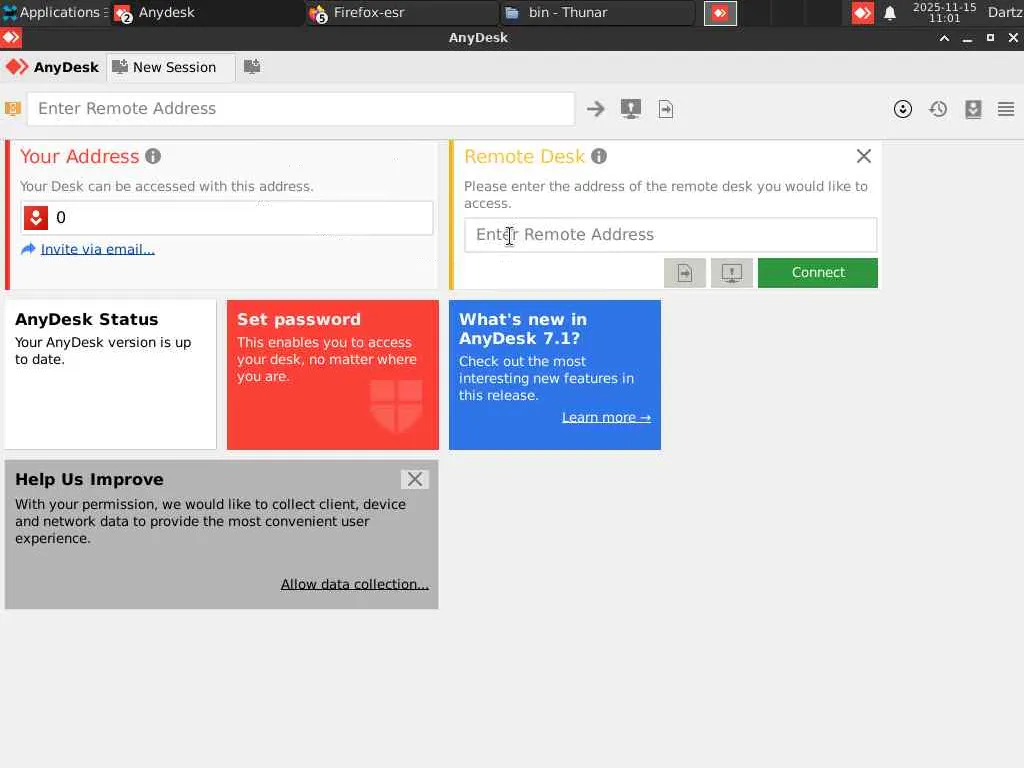The width and height of the screenshot is (1024, 768).
Task: Click the connect arrow beside the address bar
Action: point(595,109)
